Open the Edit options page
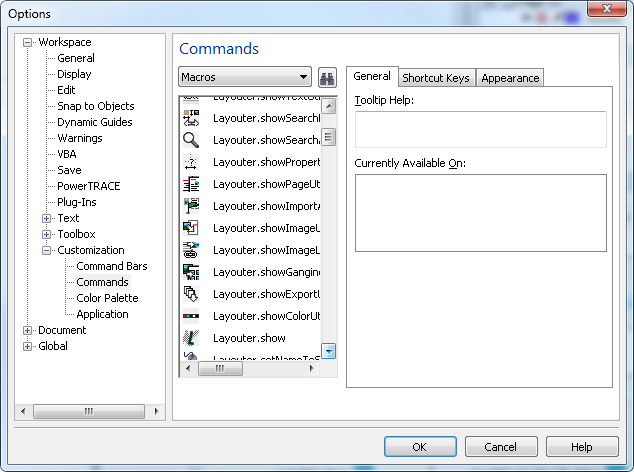This screenshot has height=472, width=634. (66, 90)
